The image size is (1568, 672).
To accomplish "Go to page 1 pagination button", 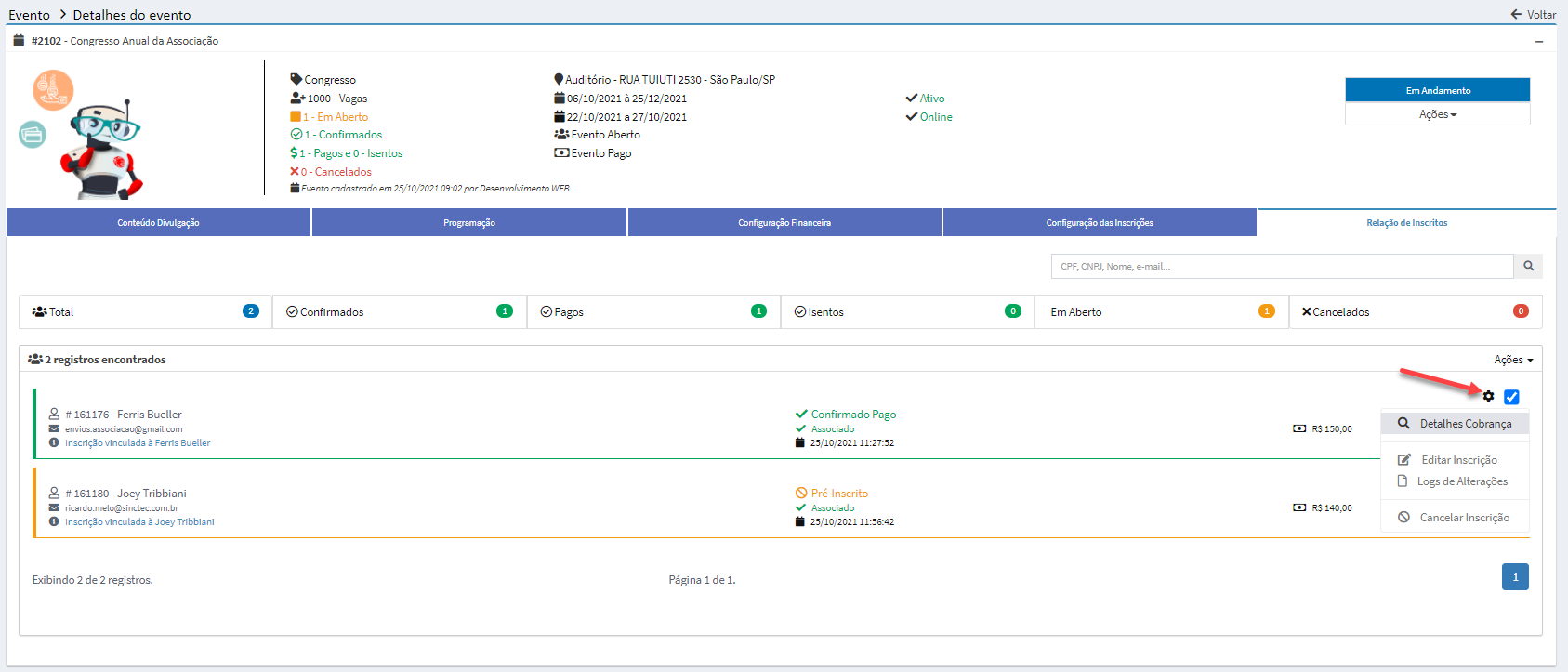I will pyautogui.click(x=1514, y=577).
